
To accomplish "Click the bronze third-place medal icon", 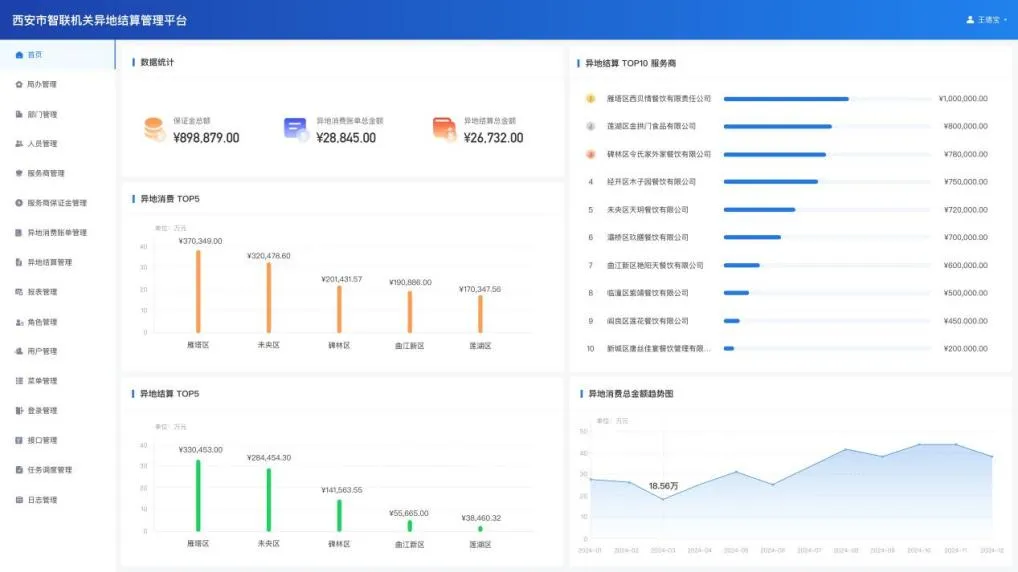I will (590, 154).
